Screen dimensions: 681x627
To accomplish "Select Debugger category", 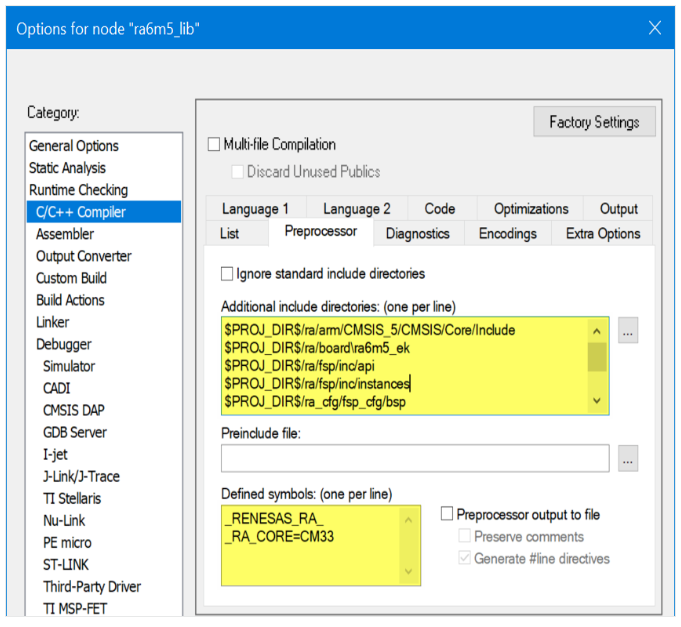I will 64,344.
